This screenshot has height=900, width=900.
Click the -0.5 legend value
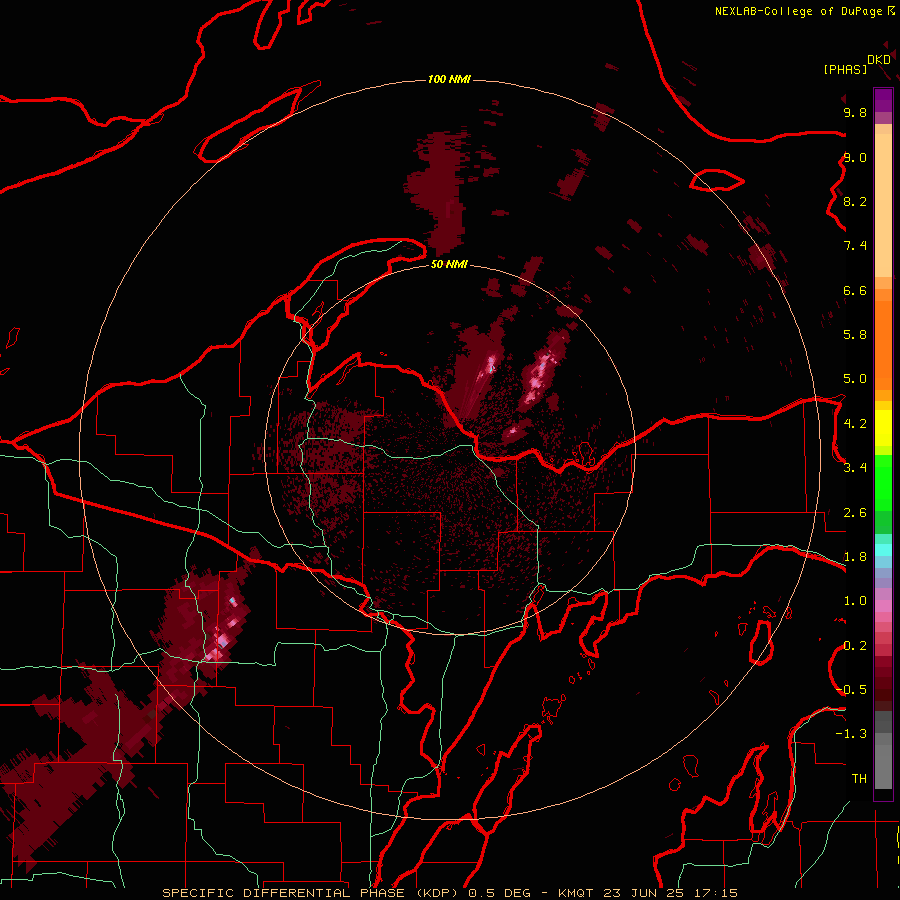852,690
